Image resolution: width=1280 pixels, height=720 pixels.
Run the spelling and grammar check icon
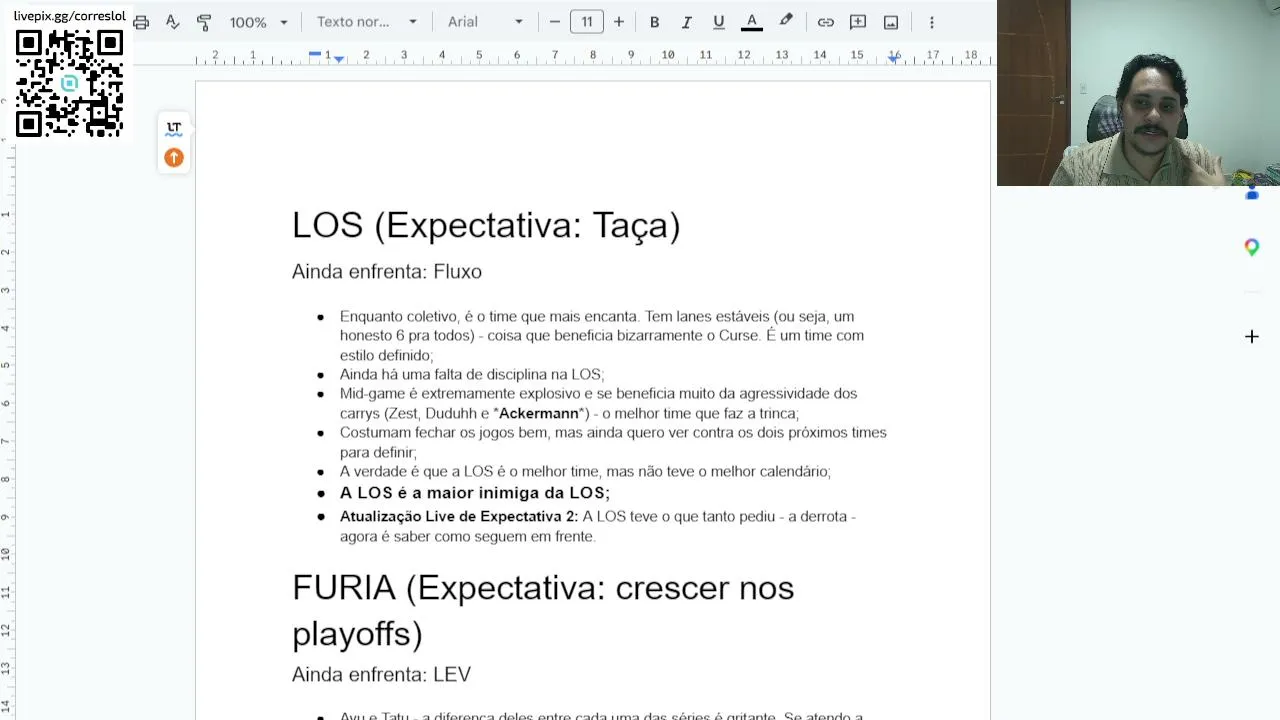[172, 22]
